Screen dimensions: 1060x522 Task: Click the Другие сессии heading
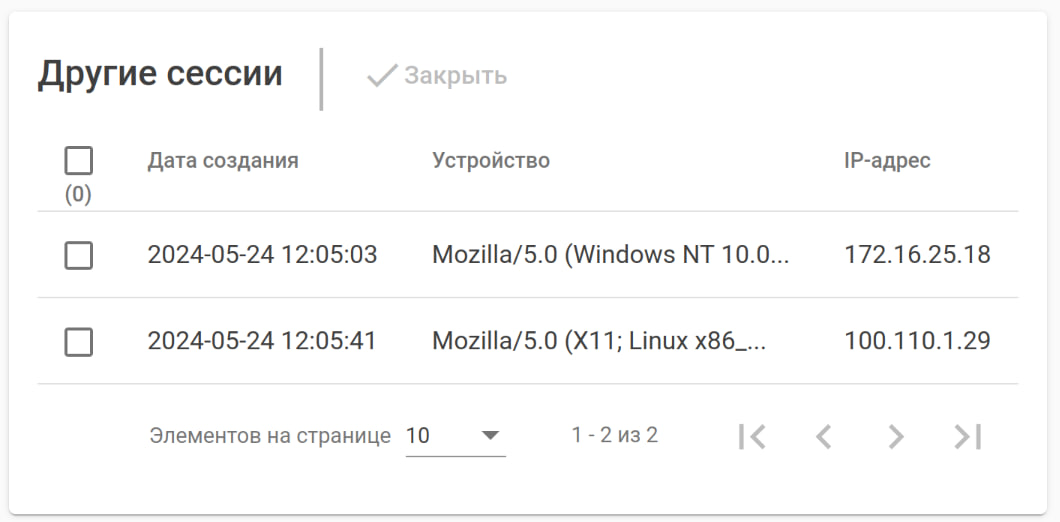pyautogui.click(x=160, y=74)
